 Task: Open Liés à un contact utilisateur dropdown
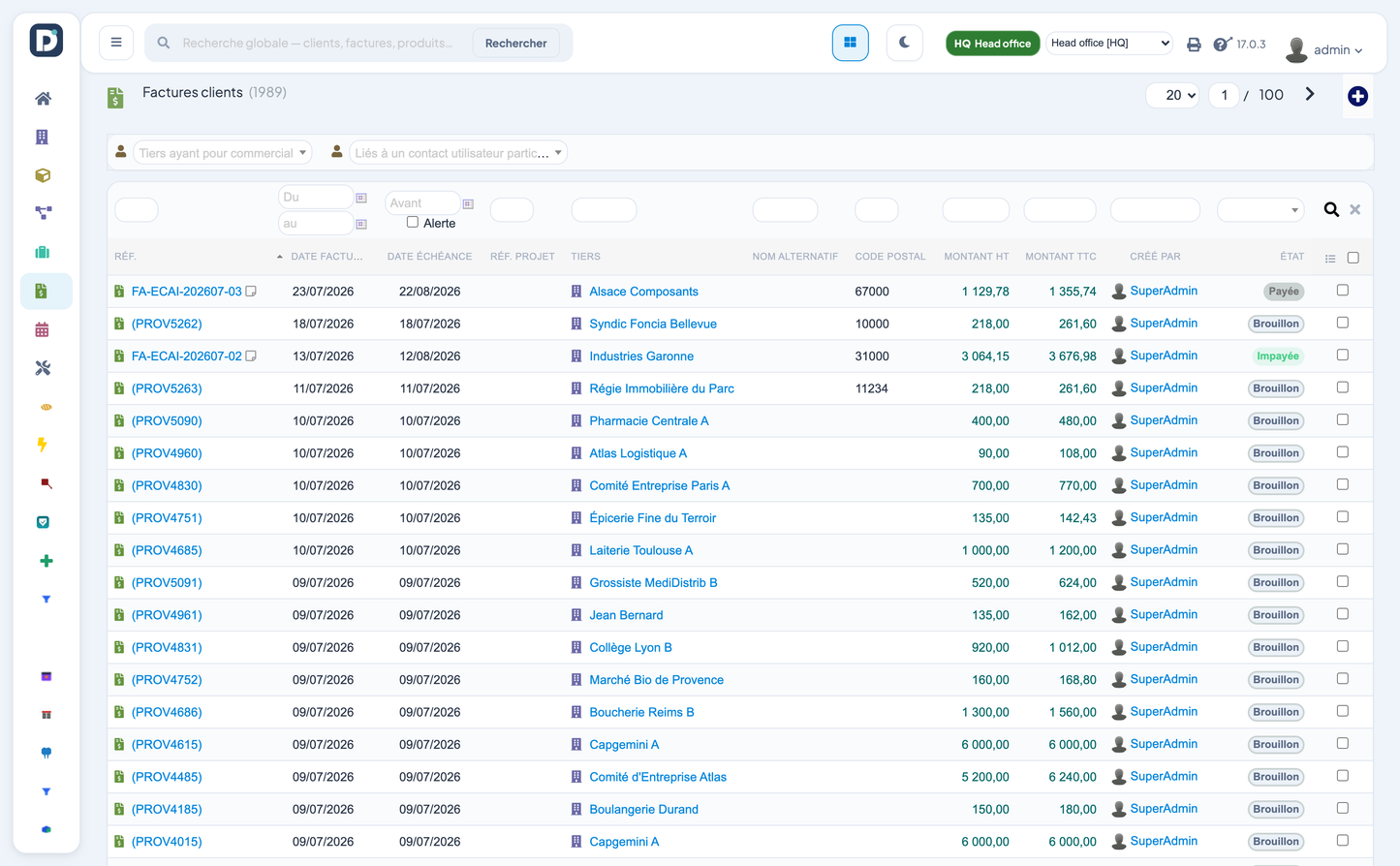point(458,153)
